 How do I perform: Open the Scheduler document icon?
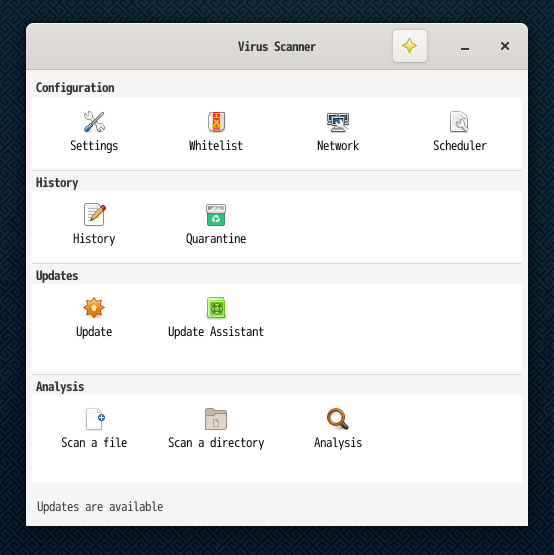tap(459, 122)
